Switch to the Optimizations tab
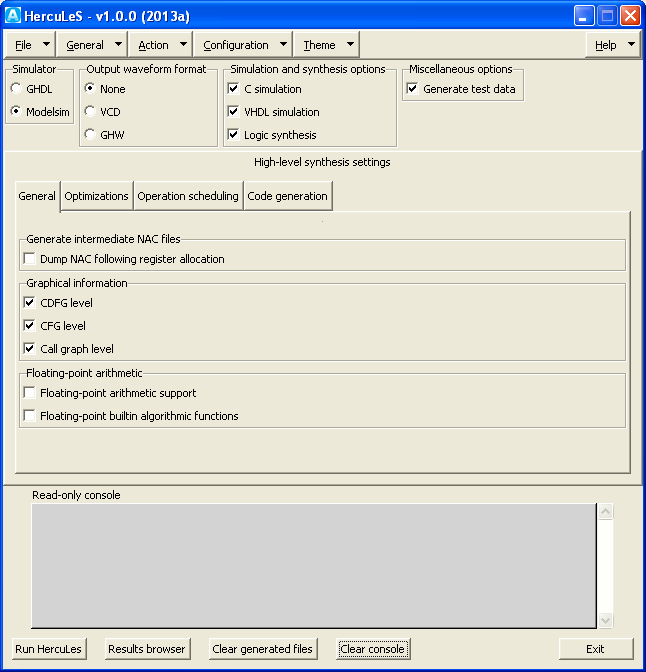The width and height of the screenshot is (646, 672). (x=96, y=196)
